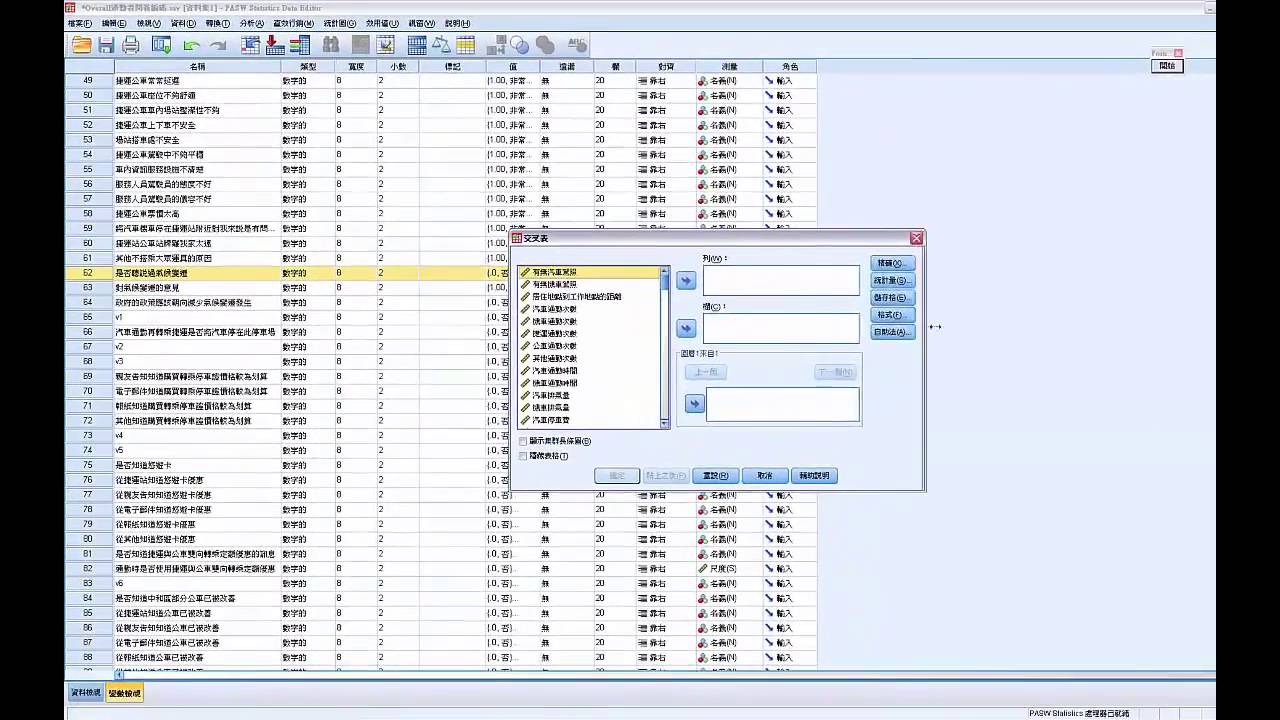
Task: Switch to the 資料檢視 tab
Action: (86, 693)
